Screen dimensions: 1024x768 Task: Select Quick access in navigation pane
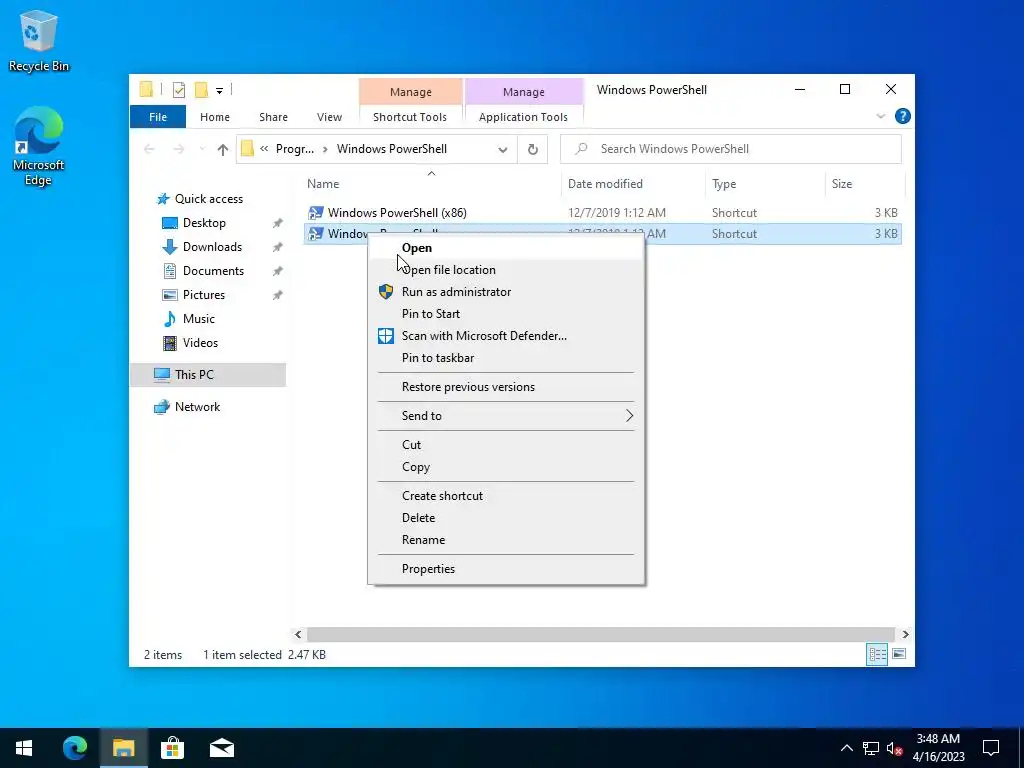(x=208, y=199)
